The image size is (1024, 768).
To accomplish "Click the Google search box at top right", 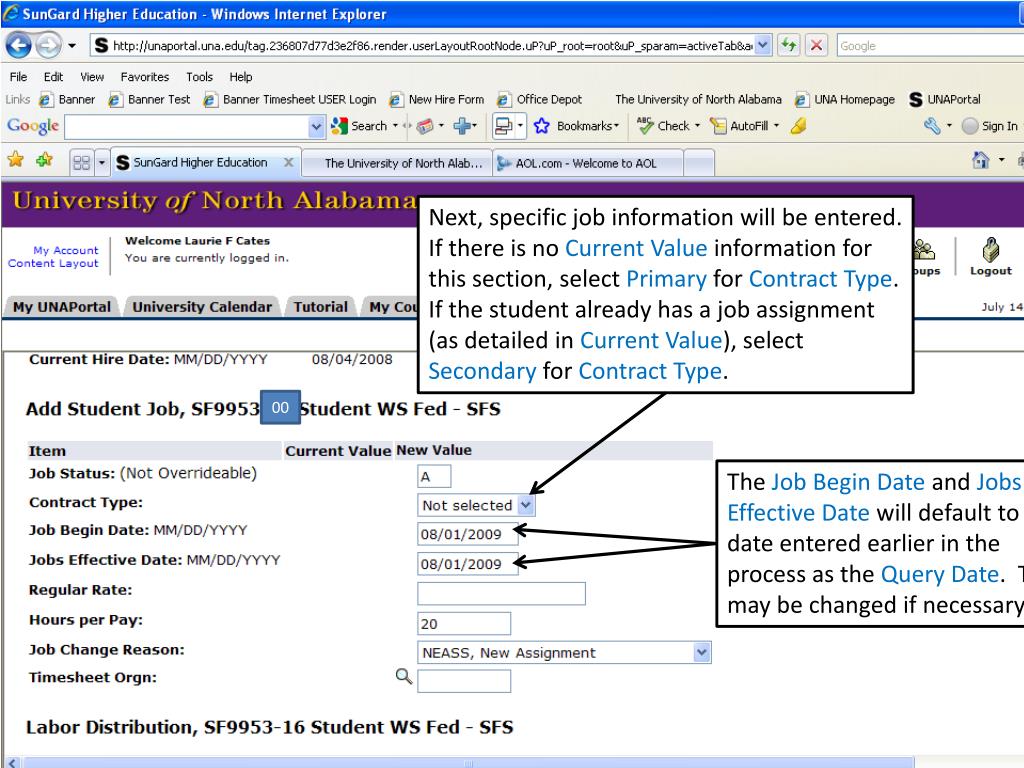I will pyautogui.click(x=930, y=46).
